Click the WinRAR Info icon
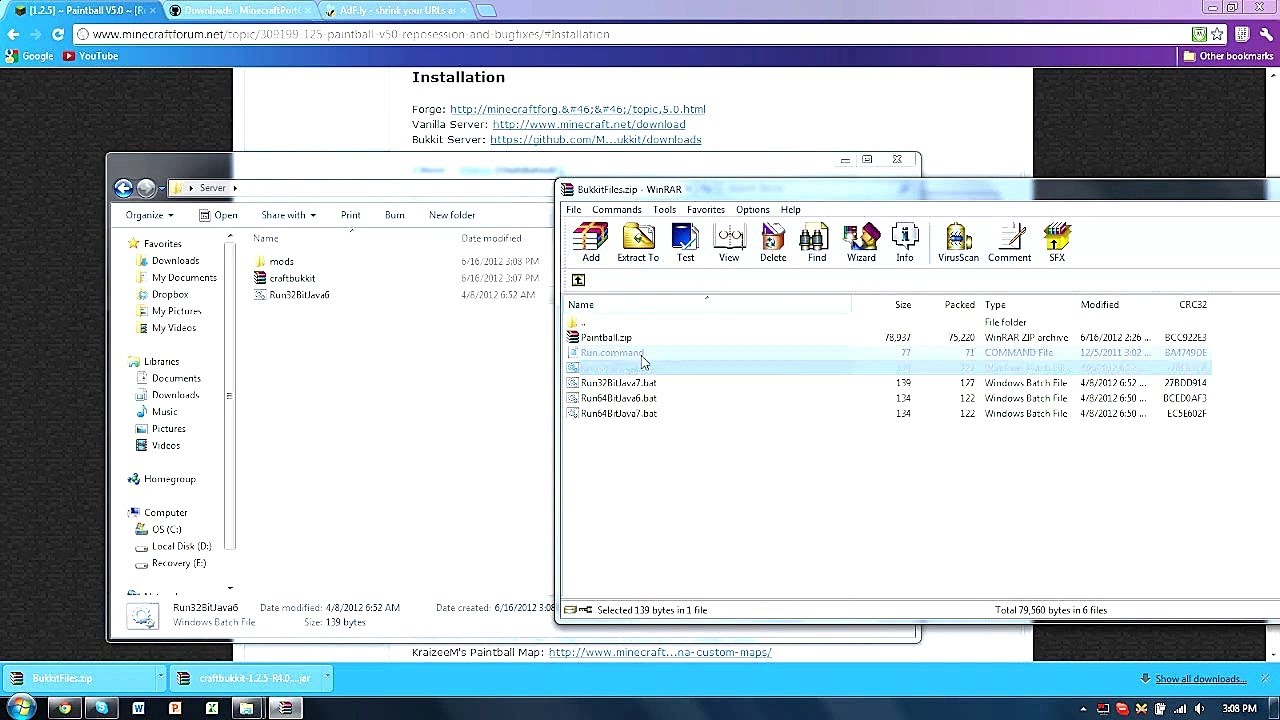Screen dimensions: 1280x720 [x=904, y=243]
